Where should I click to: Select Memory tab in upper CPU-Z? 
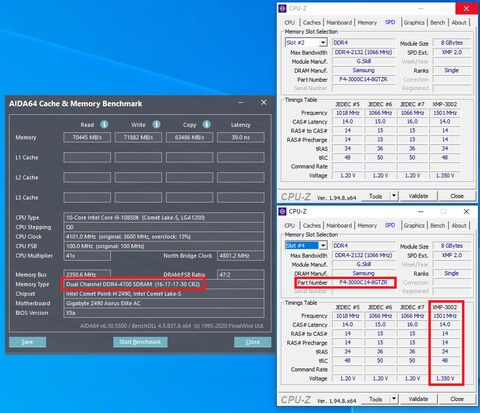367,22
